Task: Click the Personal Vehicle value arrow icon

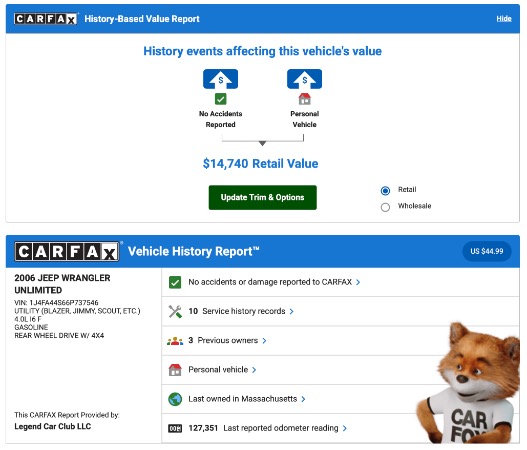Action: (x=305, y=79)
